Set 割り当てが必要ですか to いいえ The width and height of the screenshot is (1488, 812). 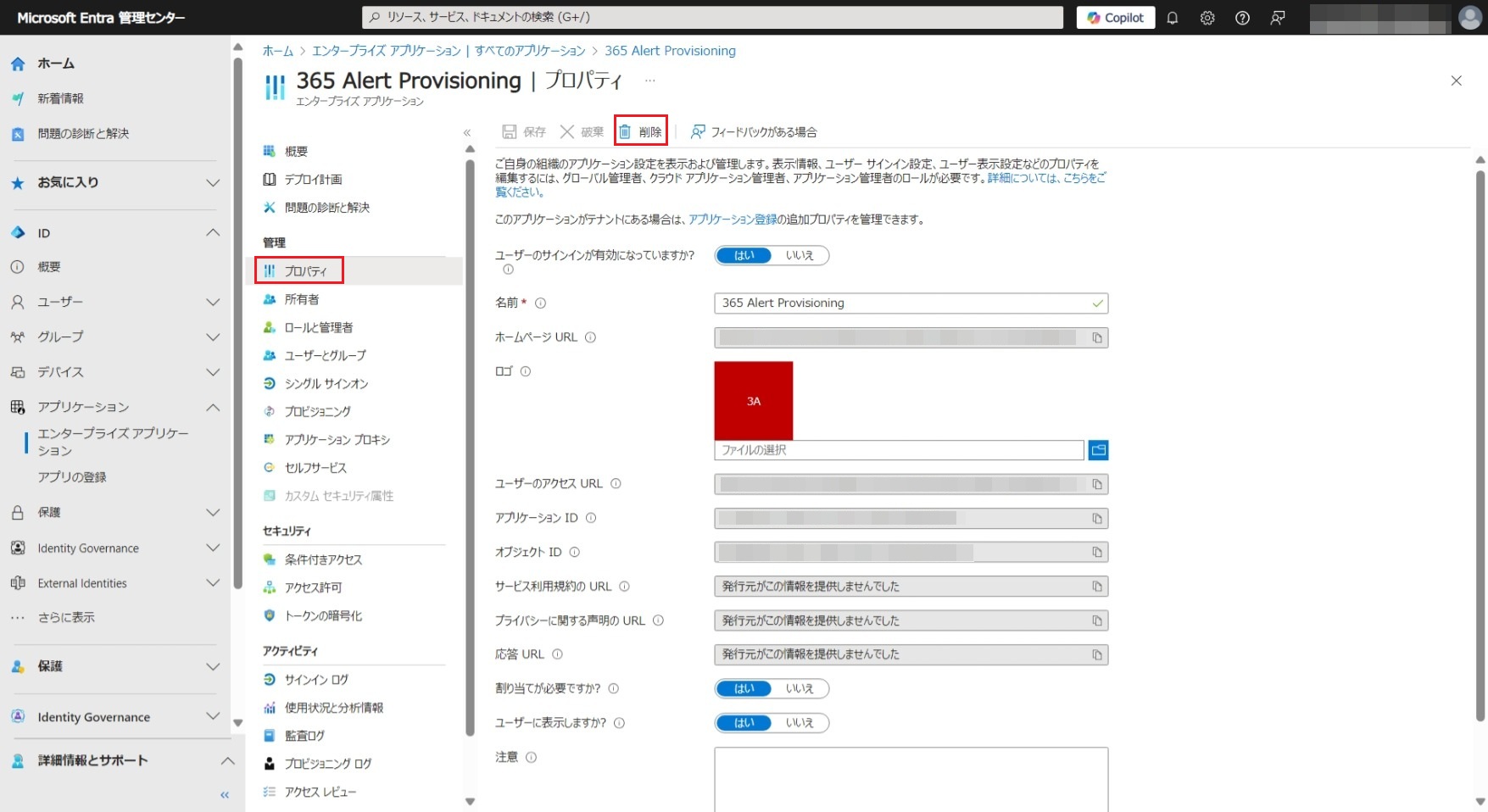tap(800, 689)
